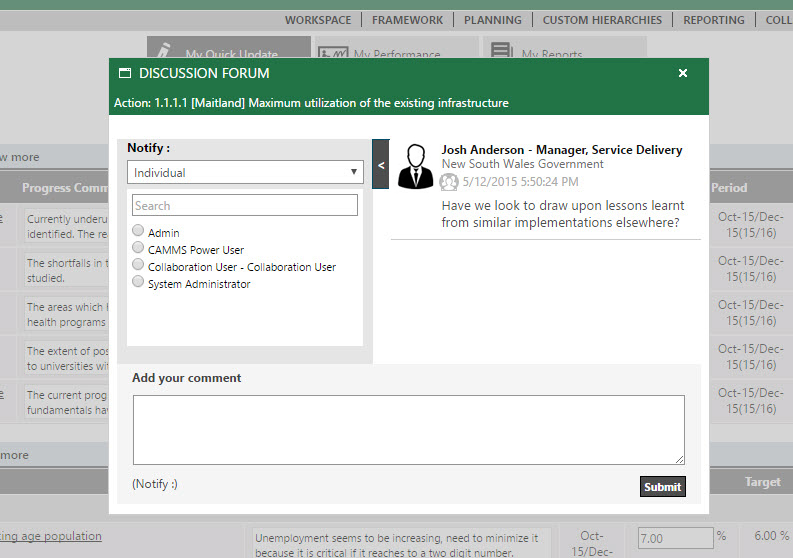
Task: Submit the comment
Action: 663,487
